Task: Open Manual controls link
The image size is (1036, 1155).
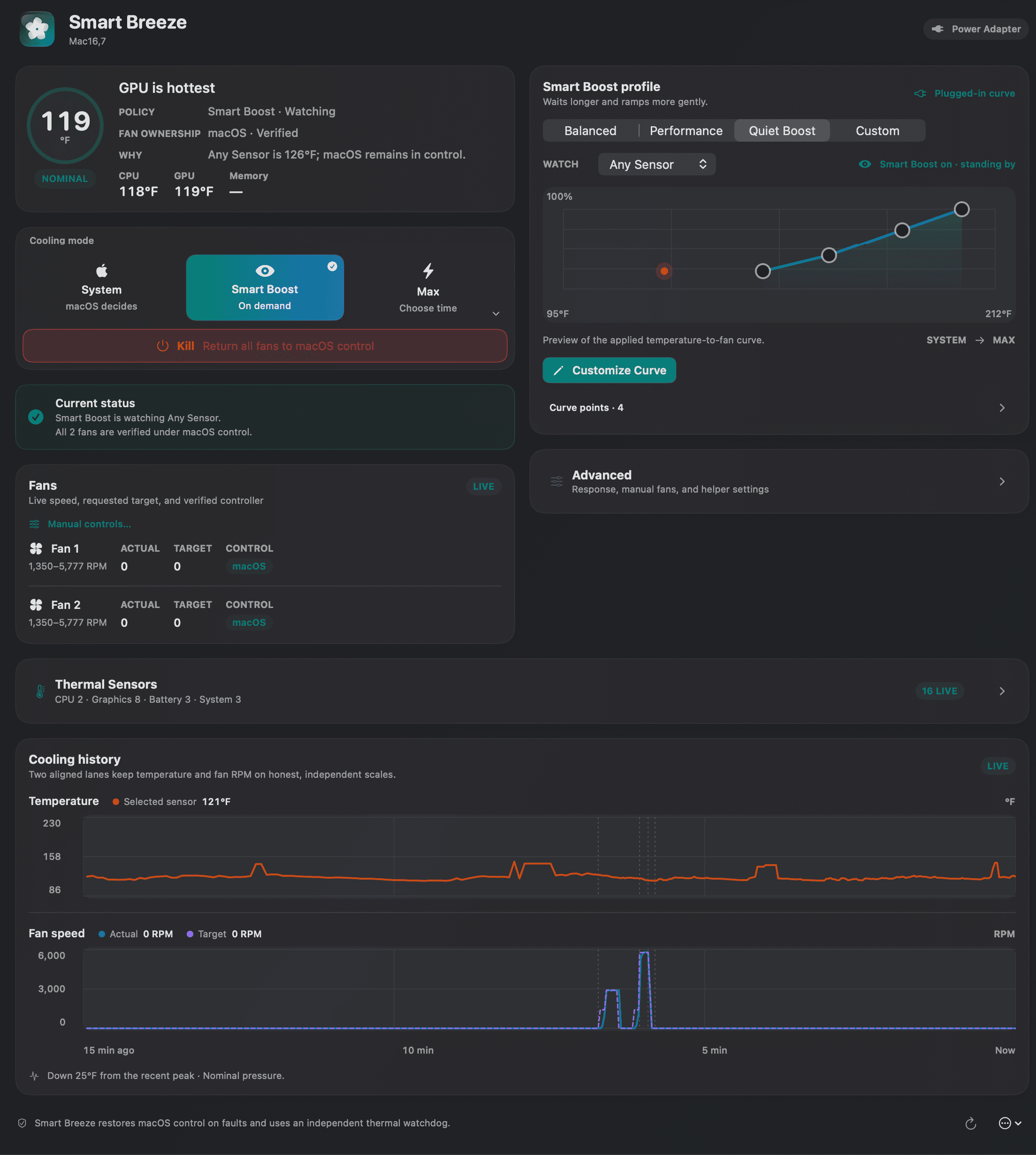Action: coord(89,524)
